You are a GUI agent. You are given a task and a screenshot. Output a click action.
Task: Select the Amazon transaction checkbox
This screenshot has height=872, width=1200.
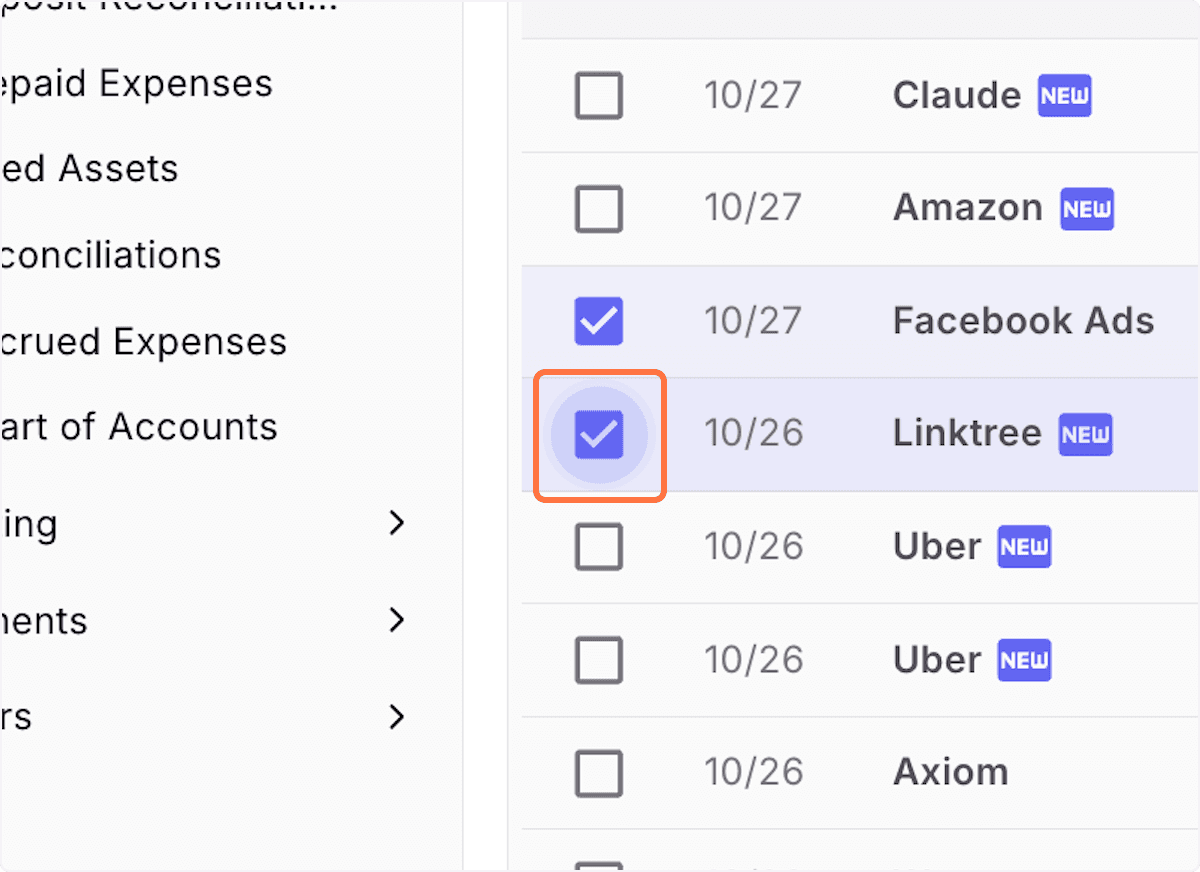[598, 209]
